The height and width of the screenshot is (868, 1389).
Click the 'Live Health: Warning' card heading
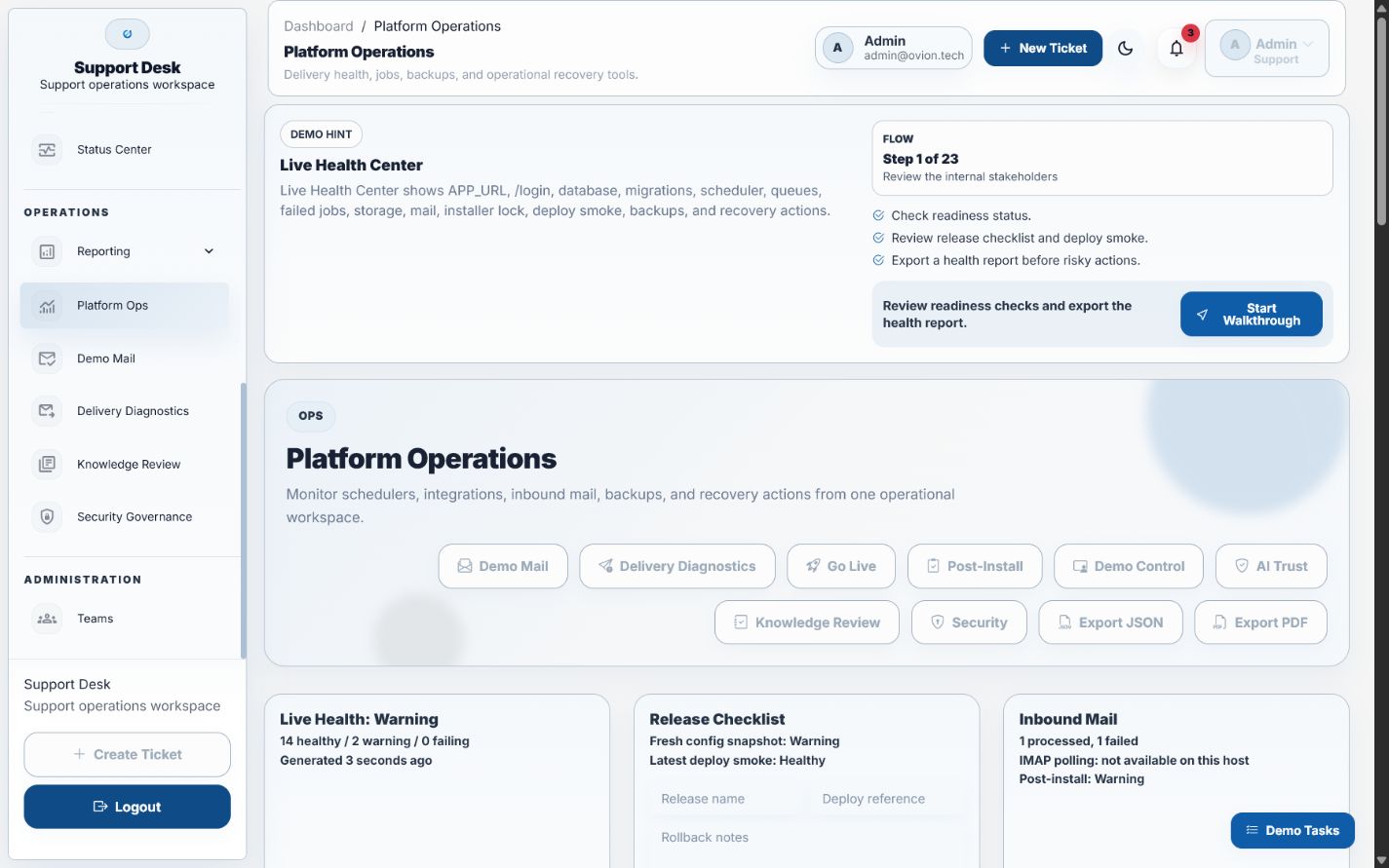359,719
